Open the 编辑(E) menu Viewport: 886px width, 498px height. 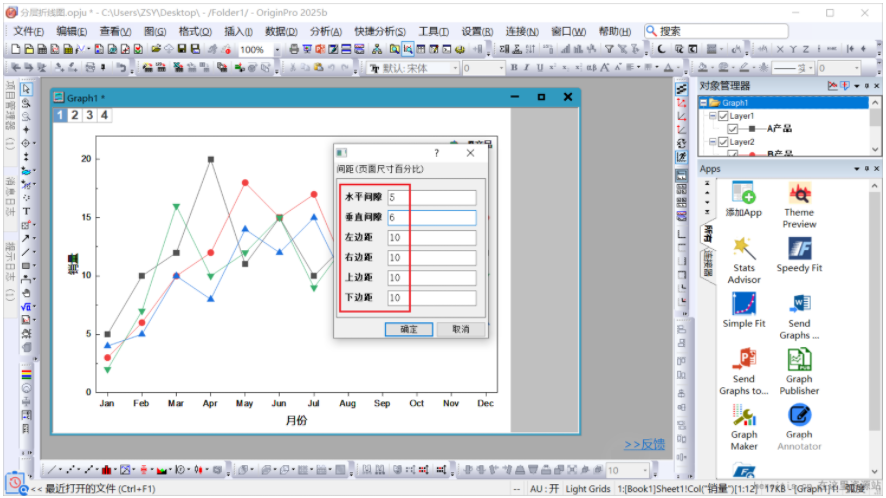pos(71,31)
